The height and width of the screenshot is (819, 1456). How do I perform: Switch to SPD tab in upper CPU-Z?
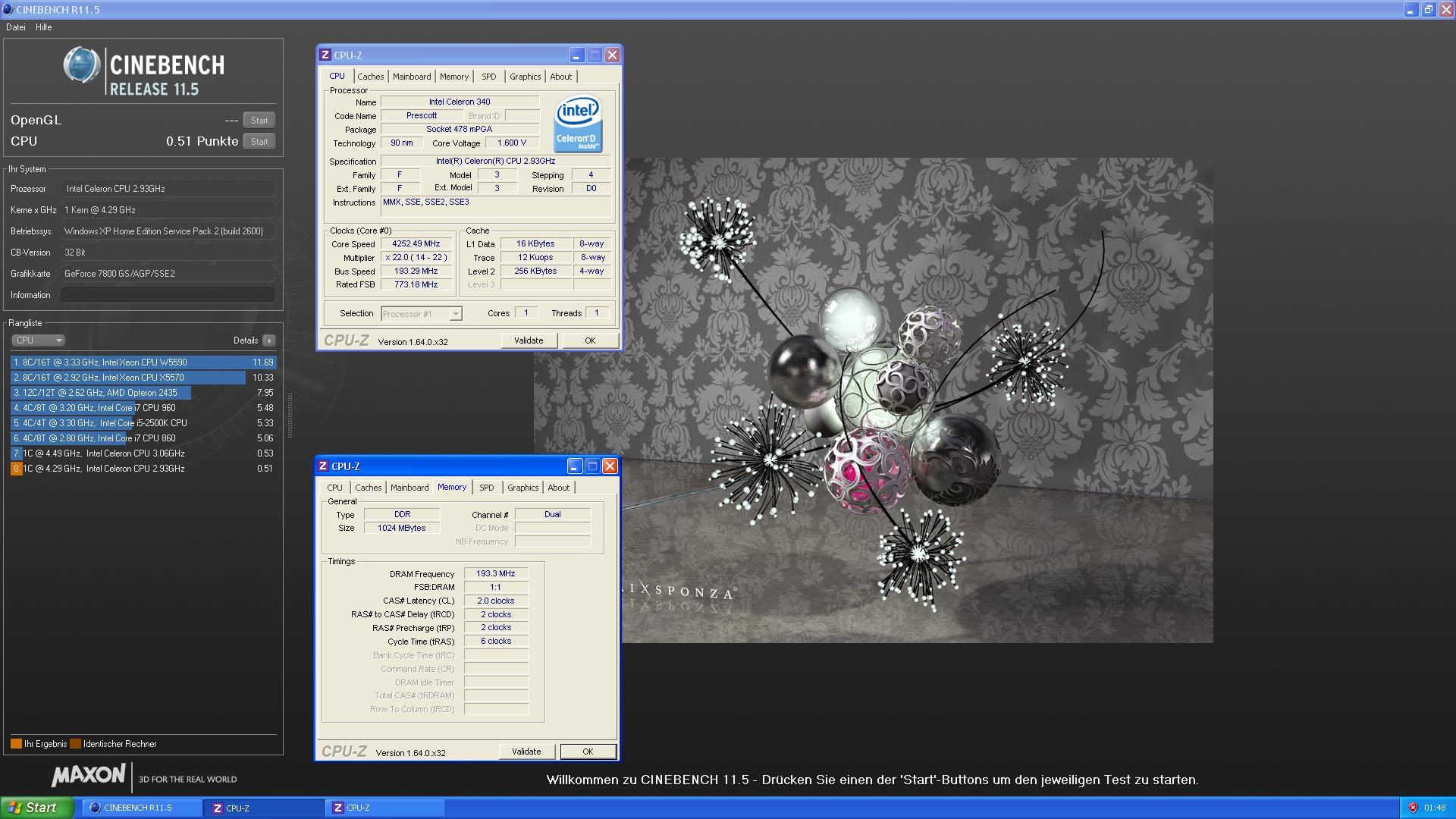coord(489,77)
